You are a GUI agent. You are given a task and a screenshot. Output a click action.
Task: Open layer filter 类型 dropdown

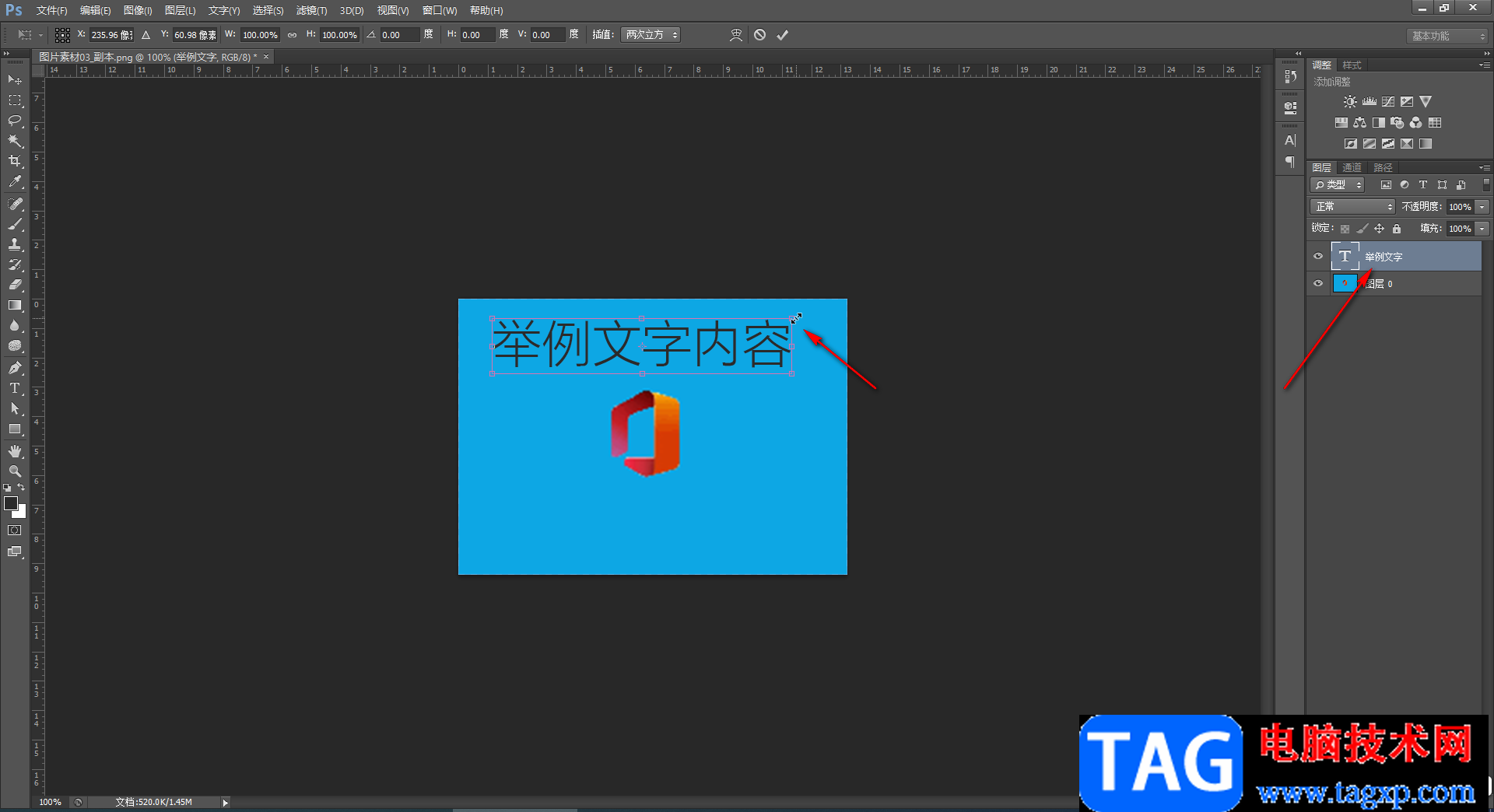pyautogui.click(x=1338, y=185)
